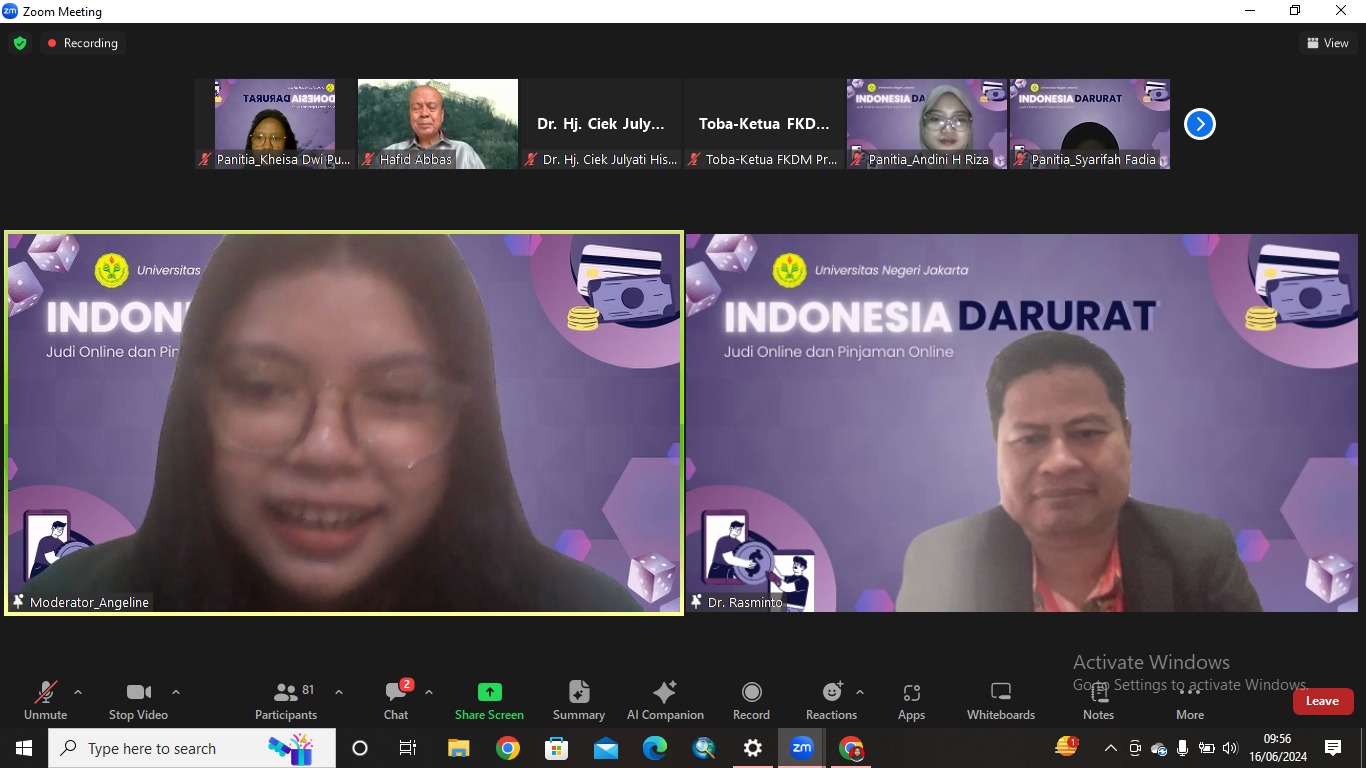Open the Notes tool

1098,700
